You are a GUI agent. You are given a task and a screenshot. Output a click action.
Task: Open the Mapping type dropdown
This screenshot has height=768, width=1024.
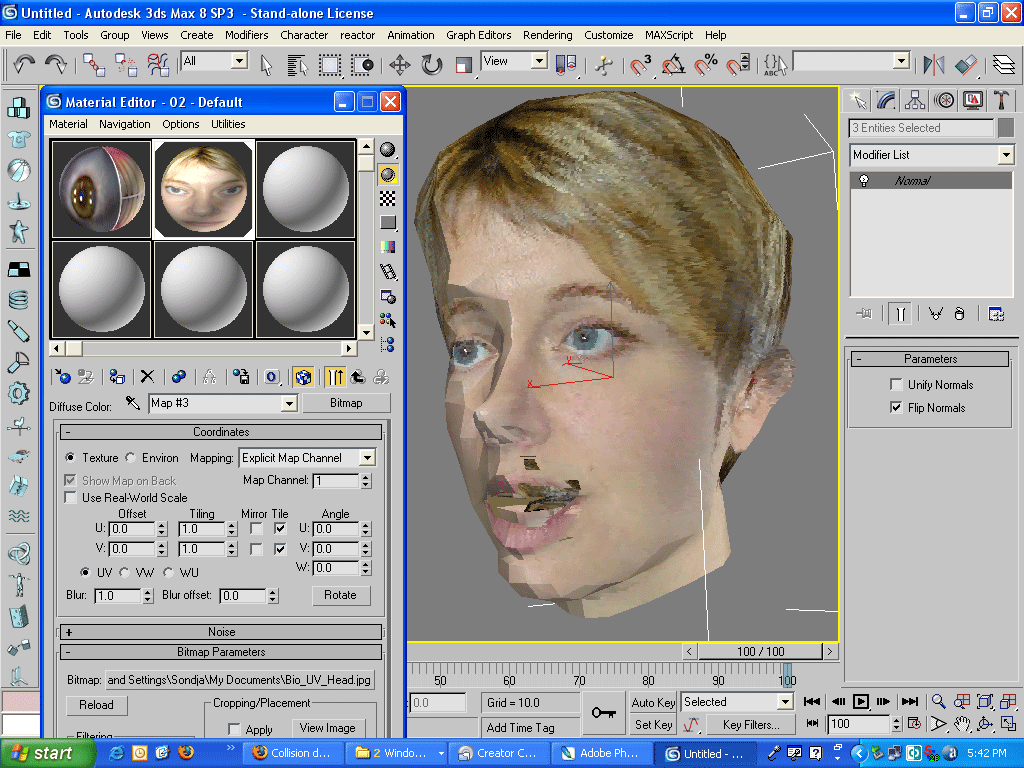(367, 458)
